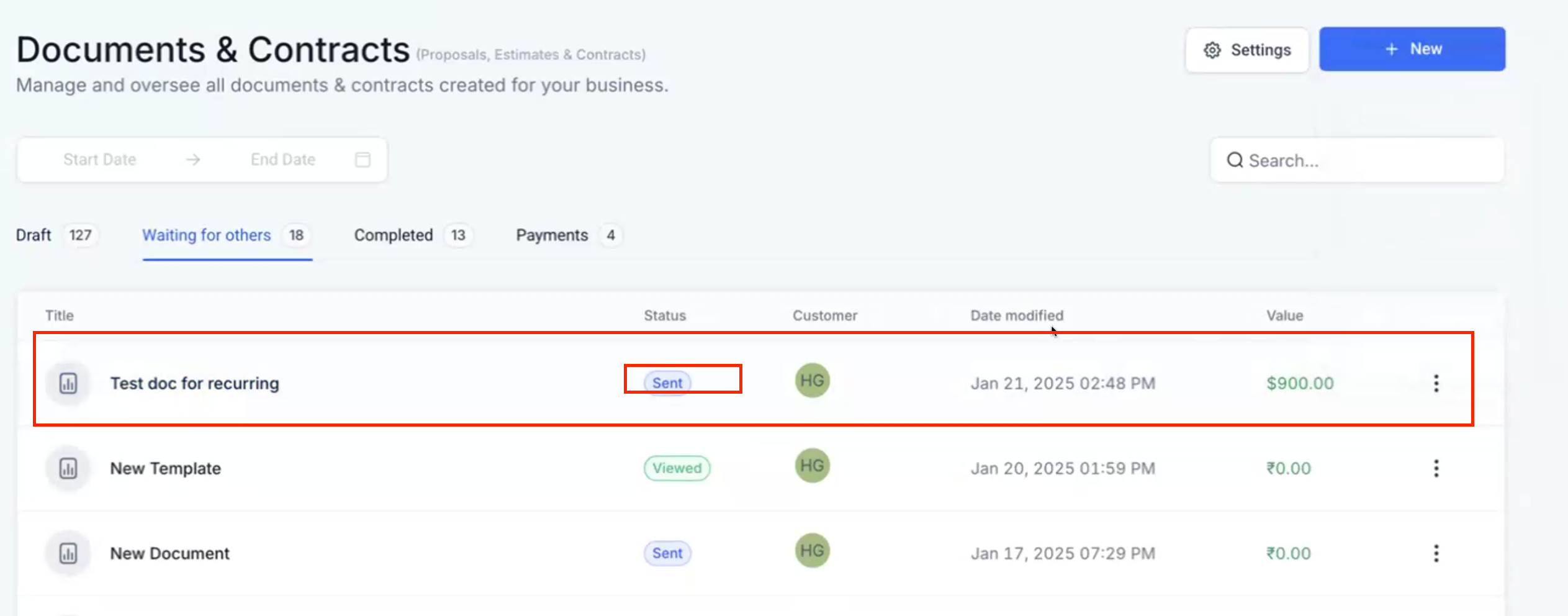The height and width of the screenshot is (616, 1568).
Task: Click HG avatar in New Template row
Action: 812,466
